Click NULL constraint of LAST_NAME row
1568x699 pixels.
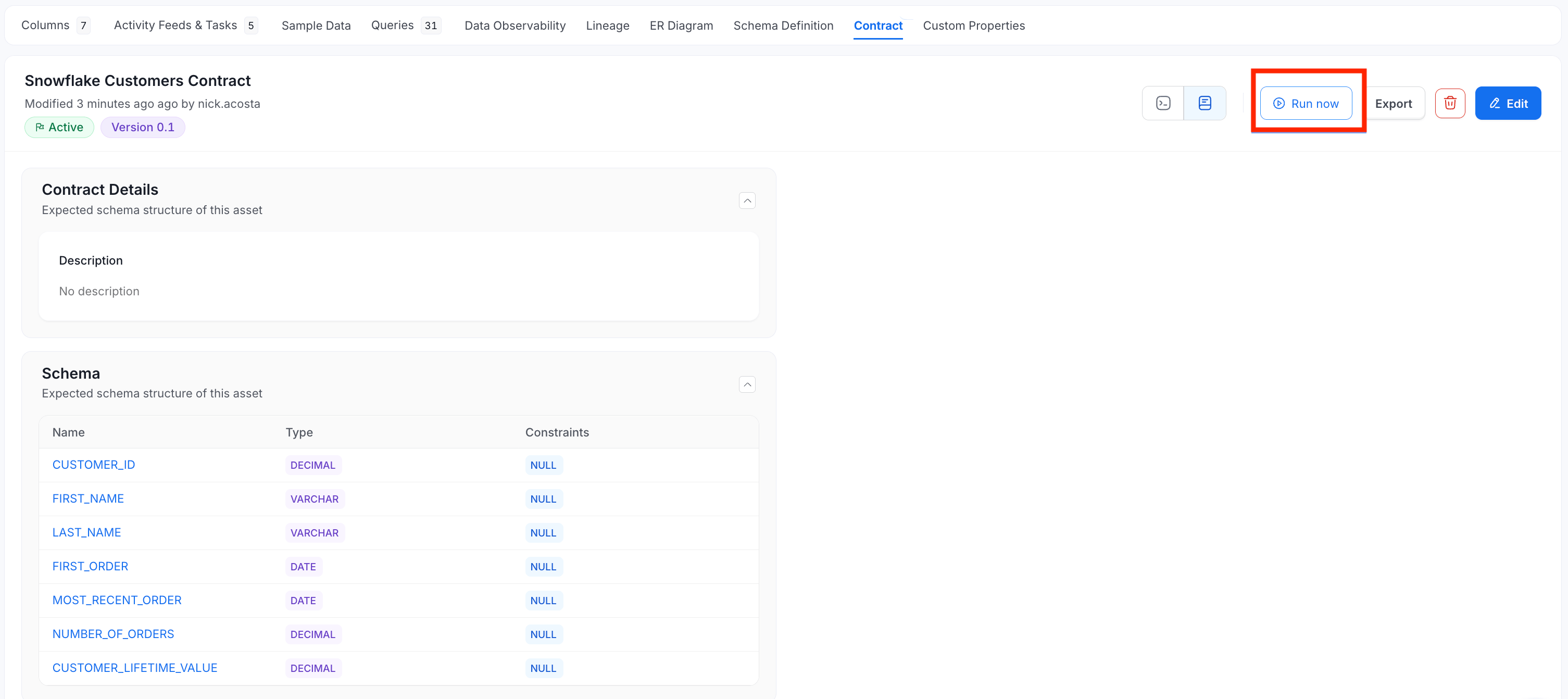(x=543, y=533)
